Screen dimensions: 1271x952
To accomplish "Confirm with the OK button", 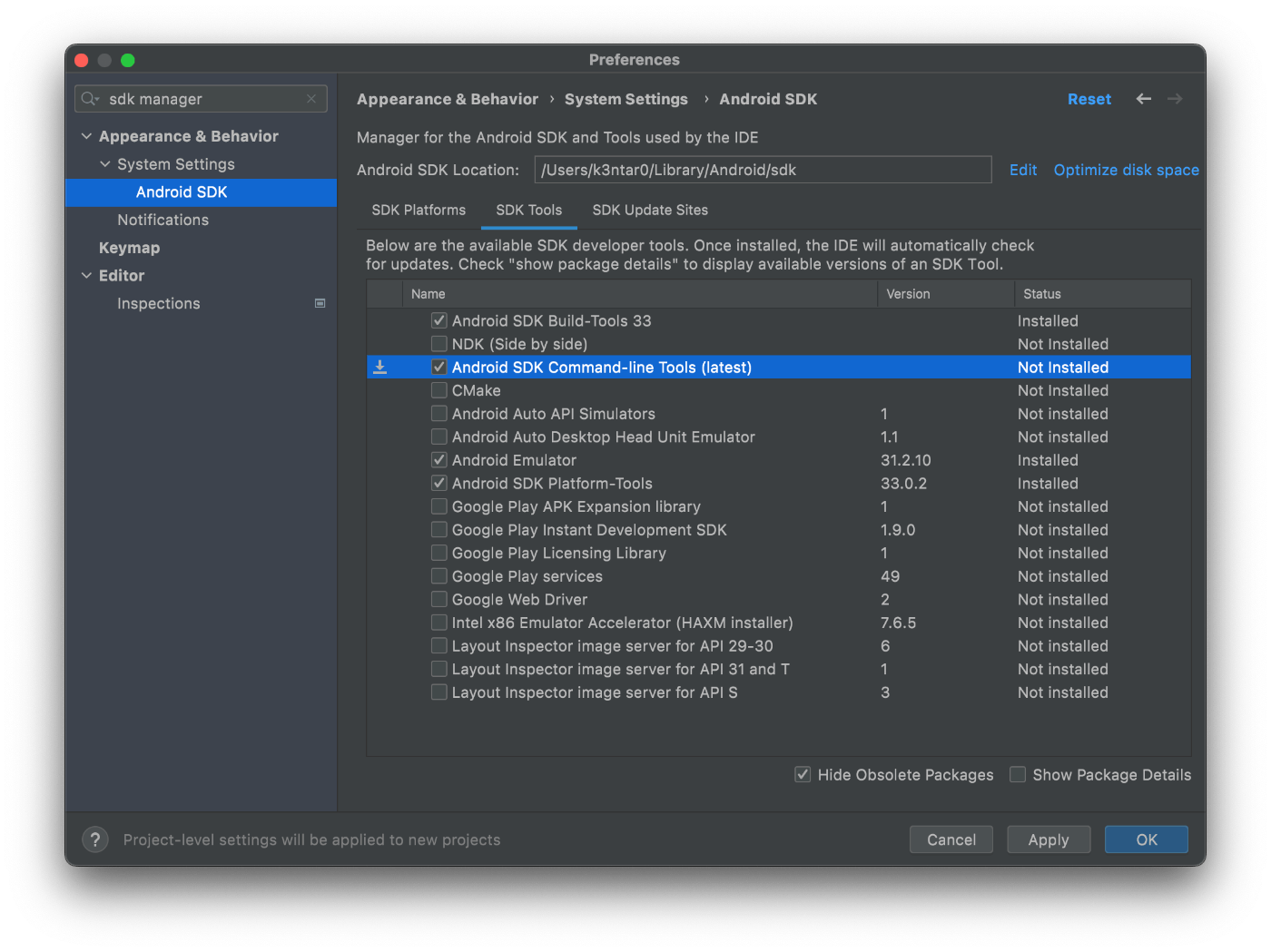I will (x=1147, y=839).
